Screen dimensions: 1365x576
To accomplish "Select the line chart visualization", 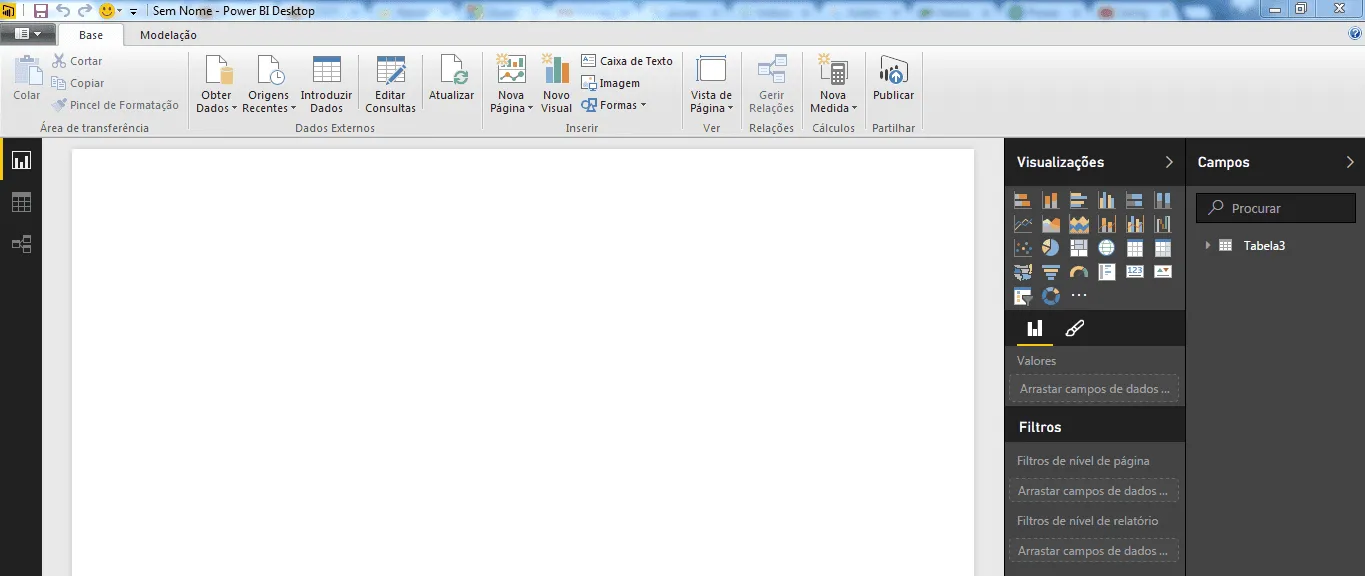I will pyautogui.click(x=1022, y=223).
